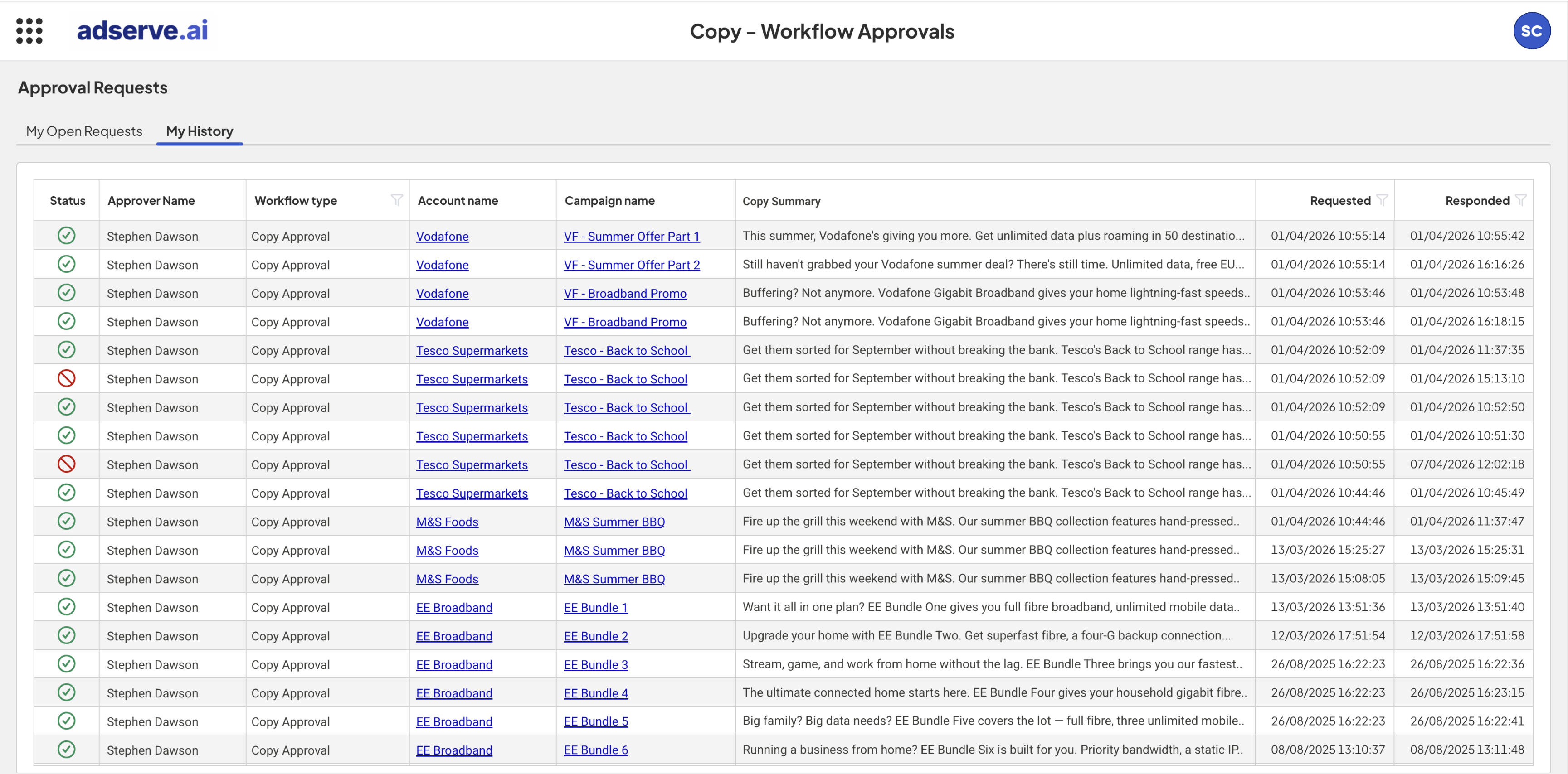The image size is (1568, 774).
Task: Click approved status icon for row responded 01/04/2026 16:18:15
Action: [x=66, y=321]
